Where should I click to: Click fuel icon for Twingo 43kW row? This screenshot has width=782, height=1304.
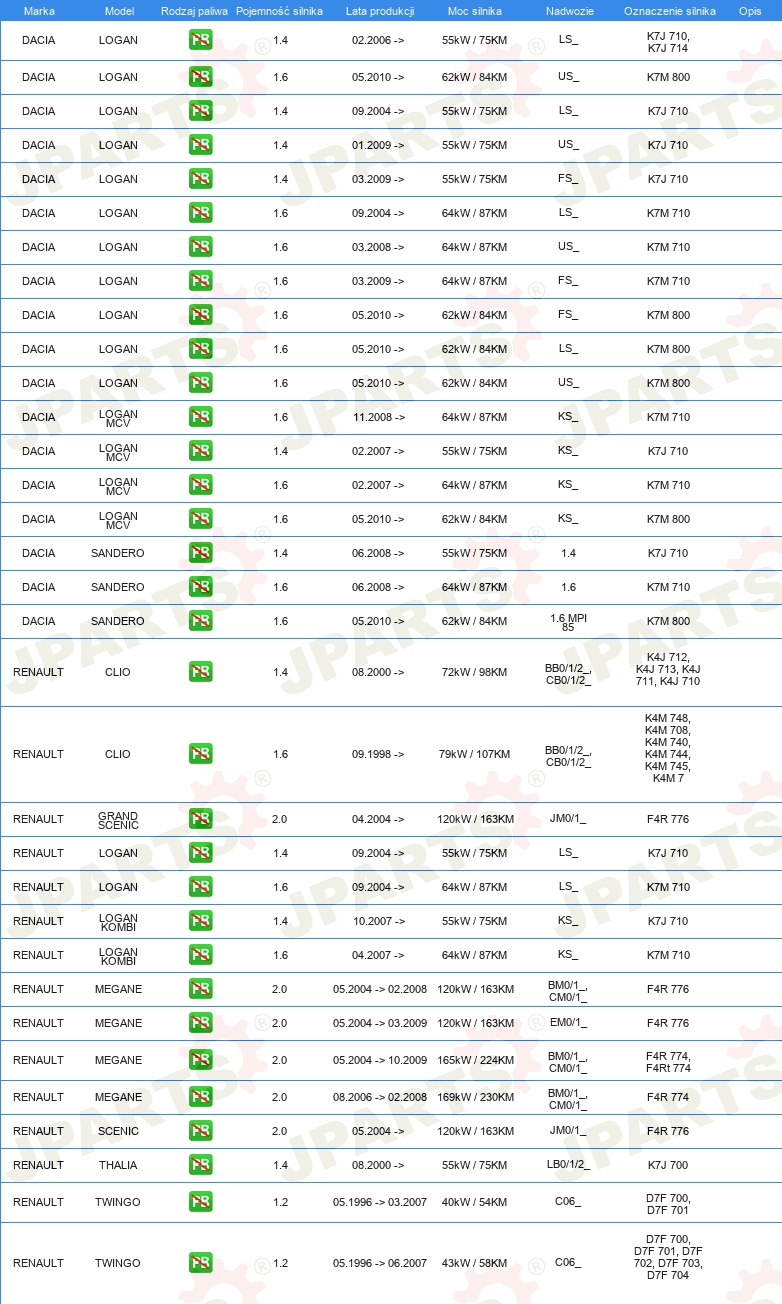tap(200, 1263)
